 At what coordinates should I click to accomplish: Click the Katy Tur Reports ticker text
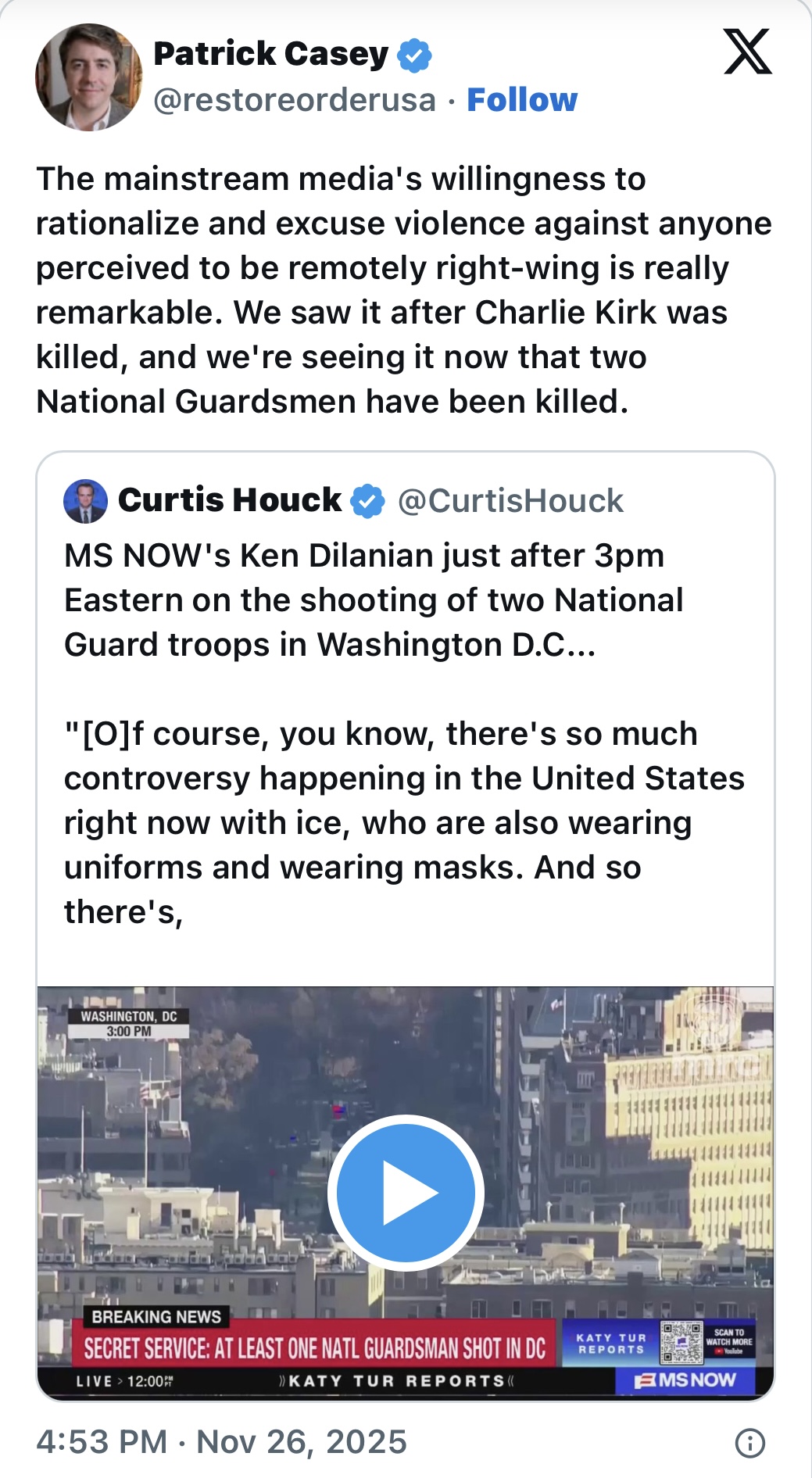[x=396, y=1381]
